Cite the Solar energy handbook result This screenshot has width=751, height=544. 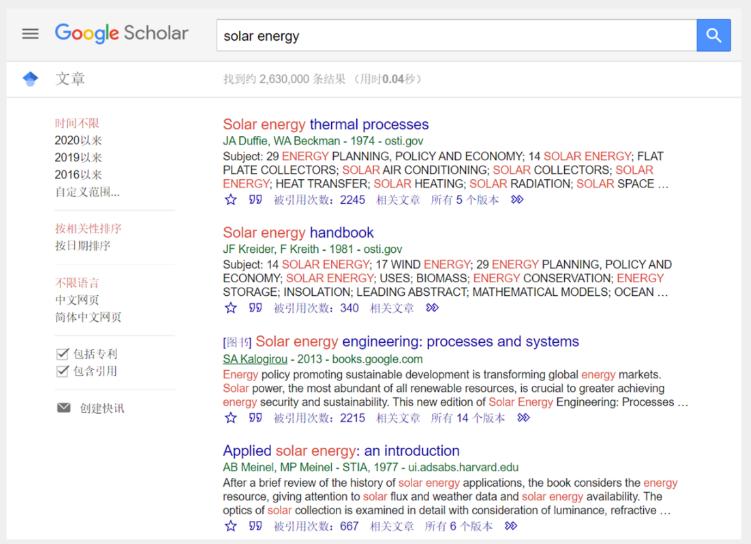click(255, 308)
